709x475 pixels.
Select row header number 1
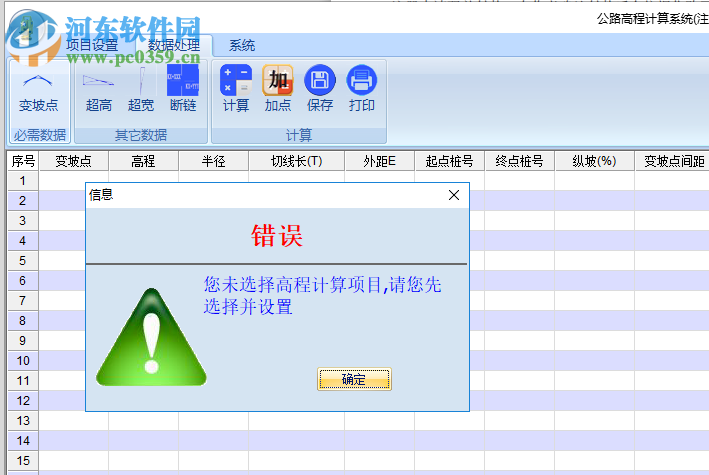[23, 180]
